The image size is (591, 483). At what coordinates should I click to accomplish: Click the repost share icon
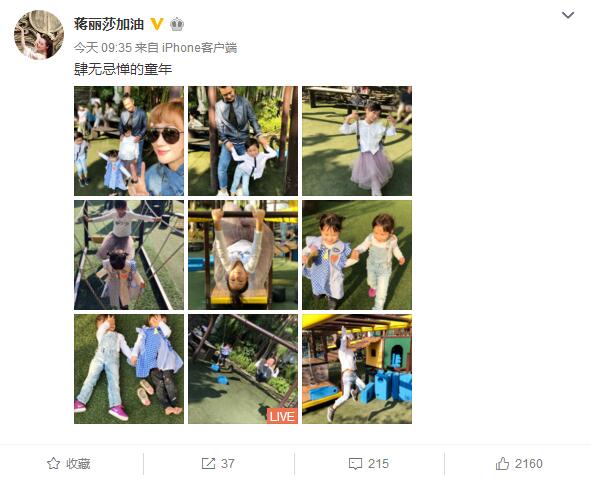coord(208,463)
